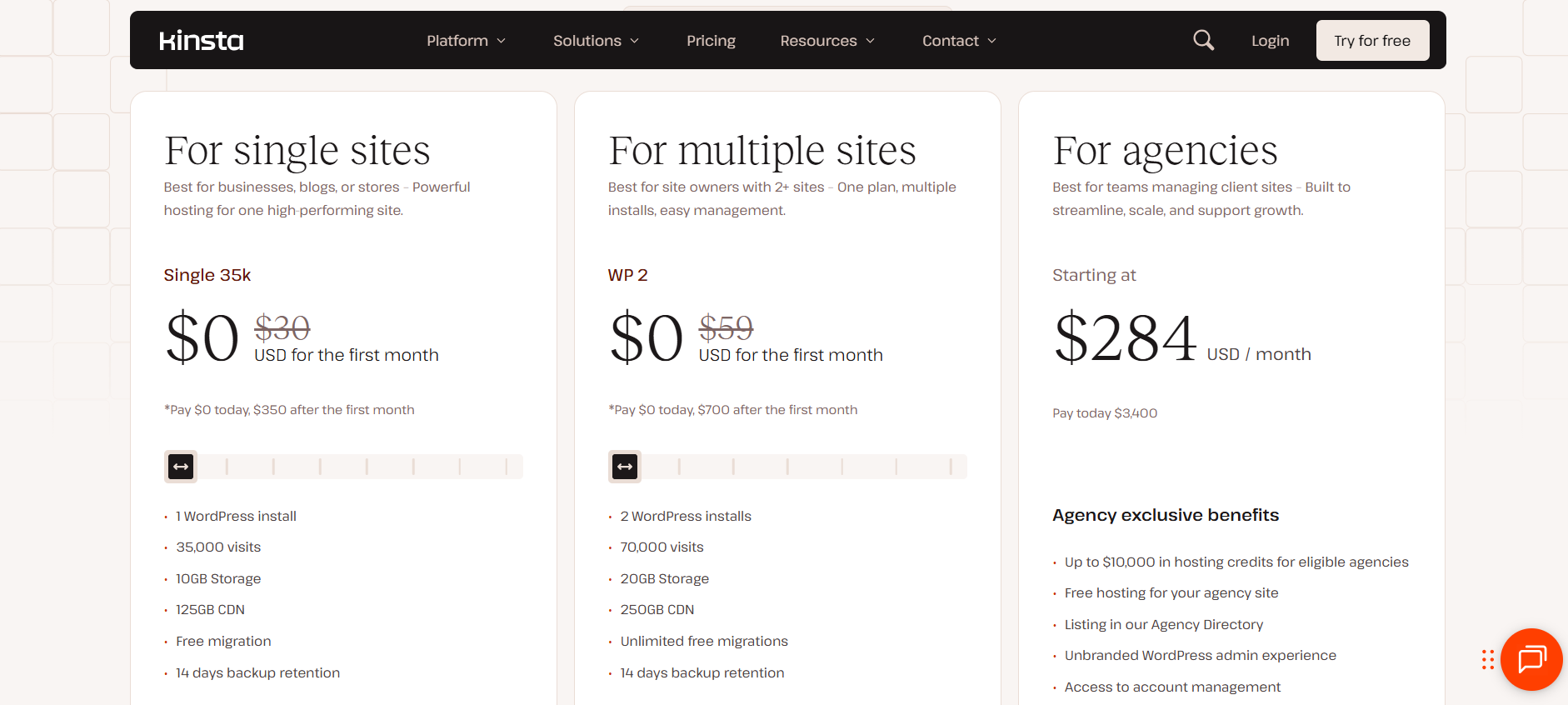Click the $284 agency price
This screenshot has width=1568, height=705.
pos(1125,337)
